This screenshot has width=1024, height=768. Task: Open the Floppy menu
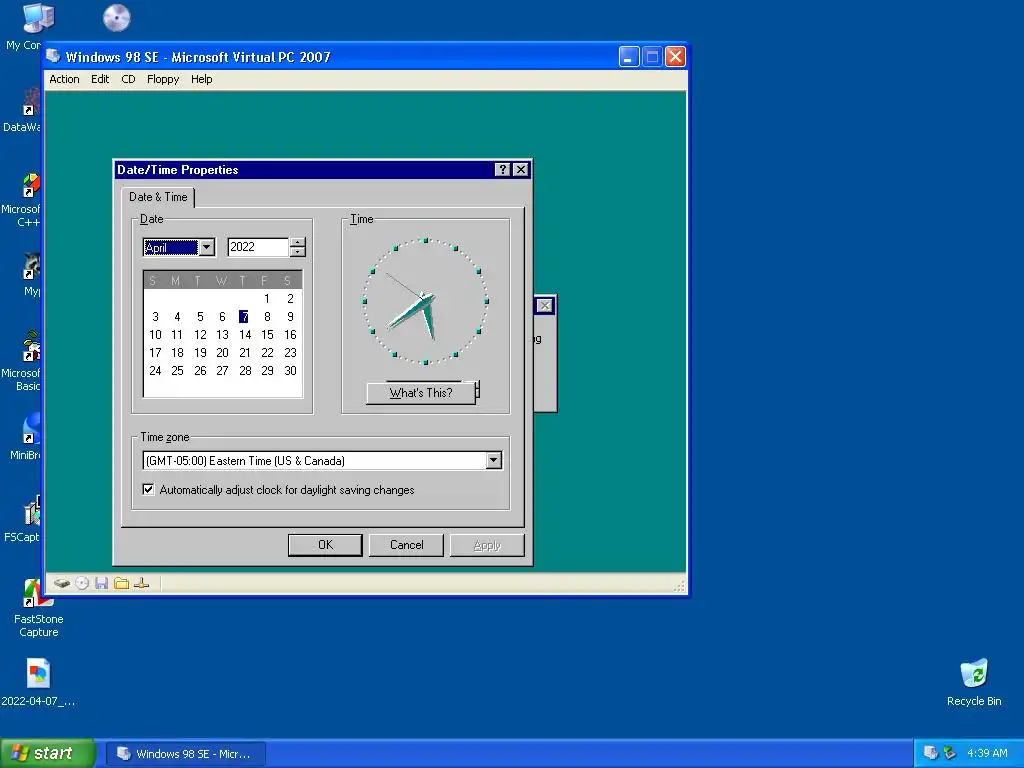pyautogui.click(x=163, y=79)
